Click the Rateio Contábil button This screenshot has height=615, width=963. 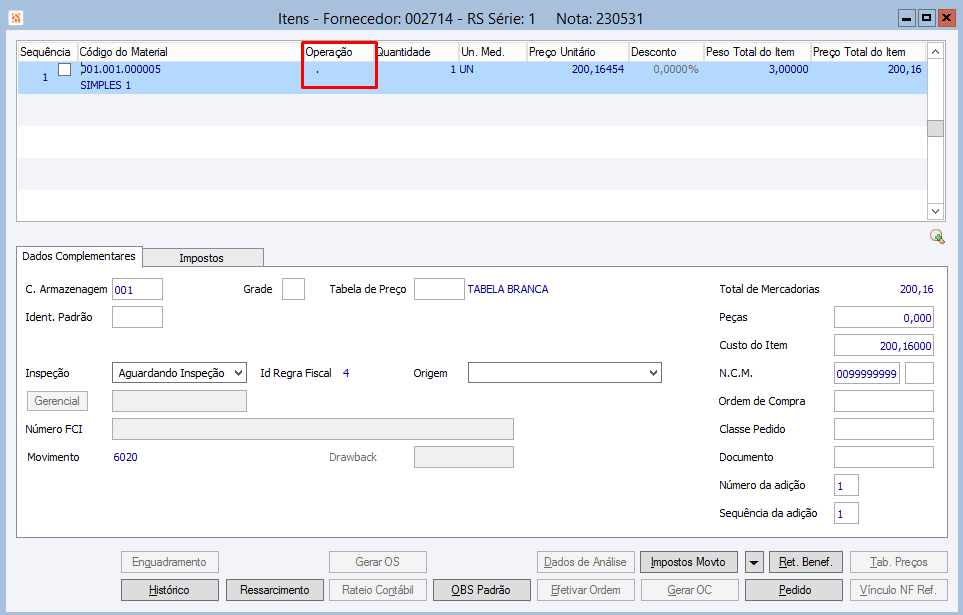pos(378,590)
